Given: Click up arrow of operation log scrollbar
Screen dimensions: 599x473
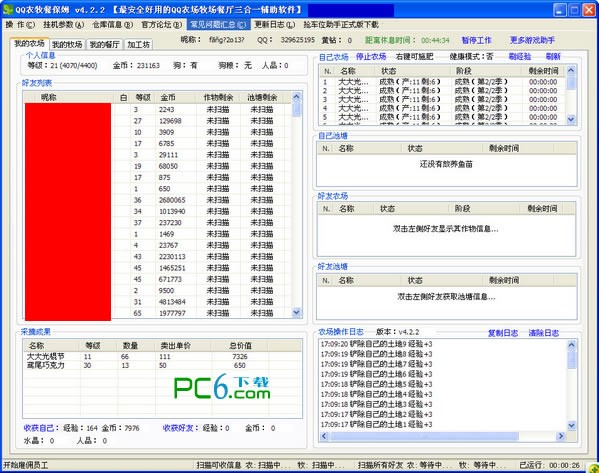Looking at the screenshot, I should click(x=571, y=345).
